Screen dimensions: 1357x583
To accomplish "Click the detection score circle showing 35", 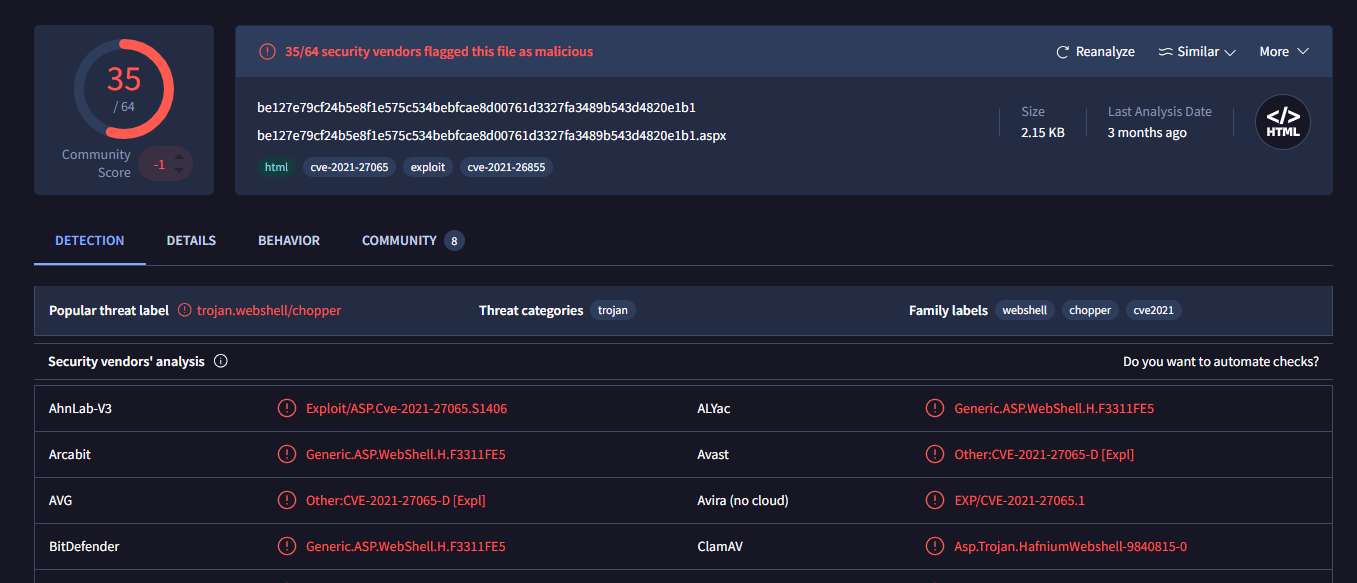I will [124, 89].
